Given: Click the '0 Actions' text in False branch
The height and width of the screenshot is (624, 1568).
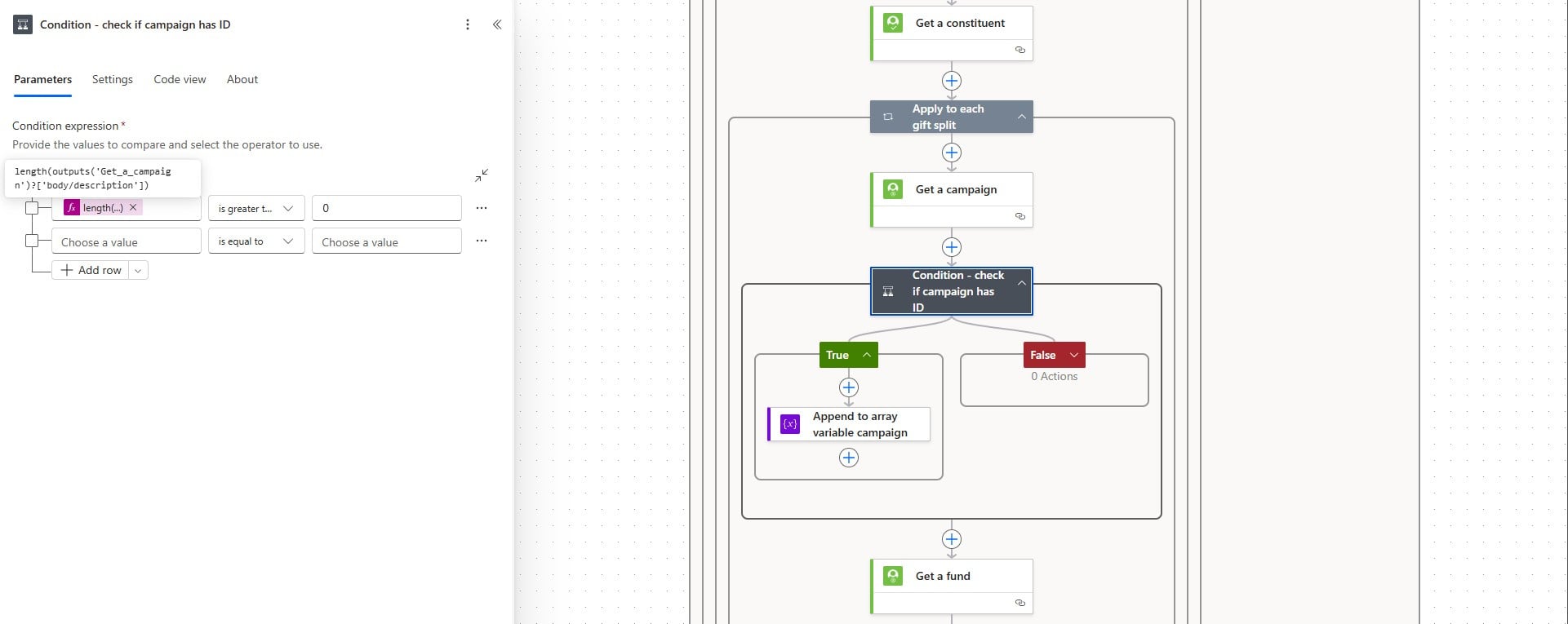Looking at the screenshot, I should click(x=1054, y=376).
